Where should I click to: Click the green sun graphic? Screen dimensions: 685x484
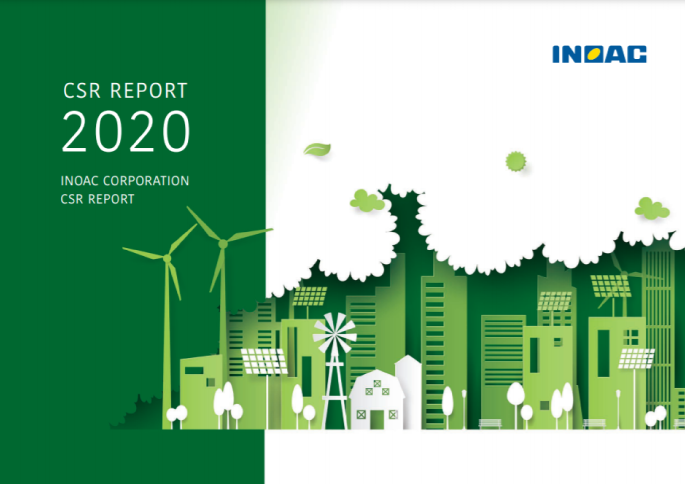pyautogui.click(x=515, y=161)
